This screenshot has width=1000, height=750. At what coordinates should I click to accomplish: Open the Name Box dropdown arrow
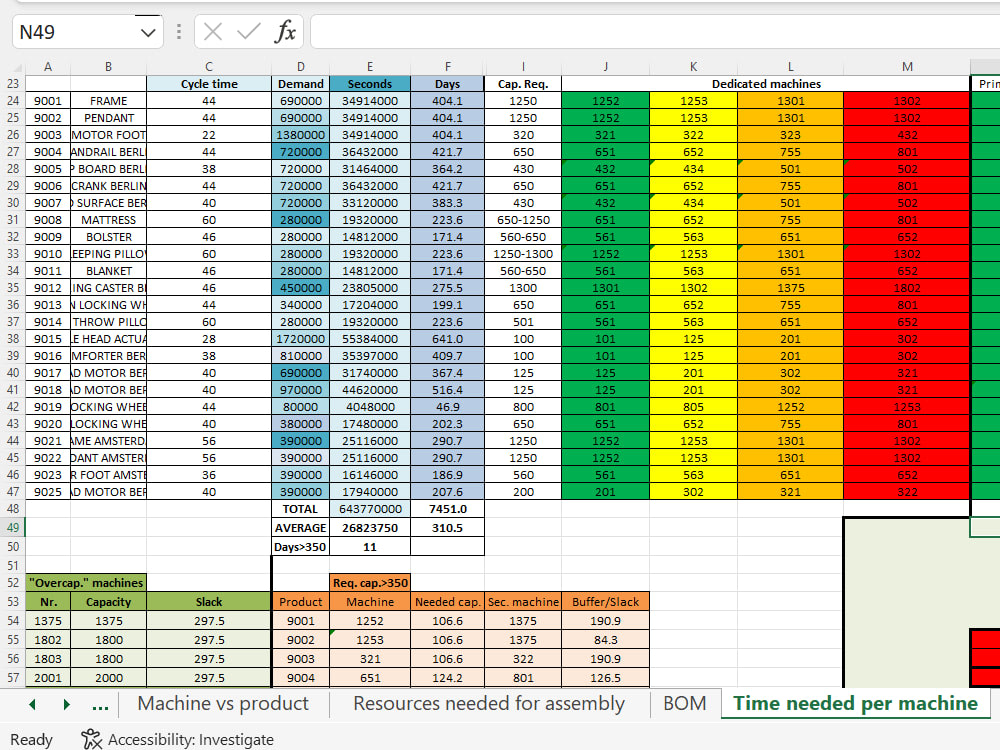click(148, 33)
